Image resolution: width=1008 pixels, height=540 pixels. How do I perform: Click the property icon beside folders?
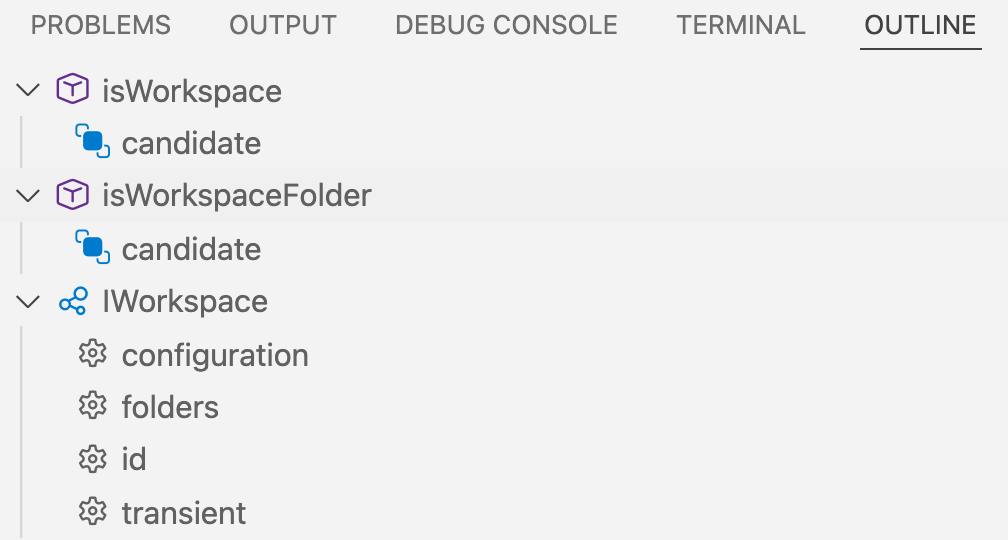[93, 406]
